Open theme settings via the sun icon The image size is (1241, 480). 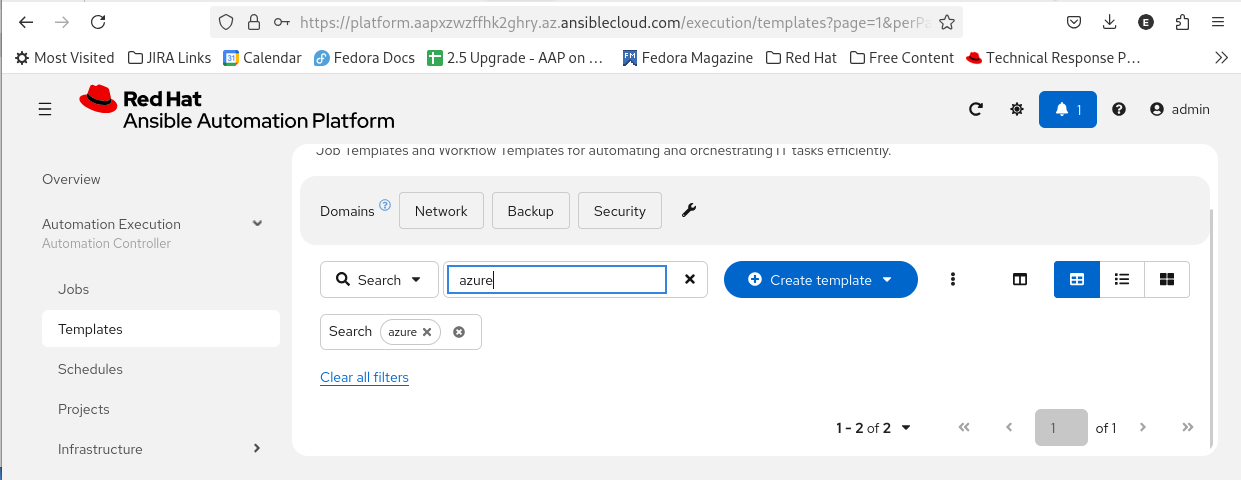click(1017, 110)
